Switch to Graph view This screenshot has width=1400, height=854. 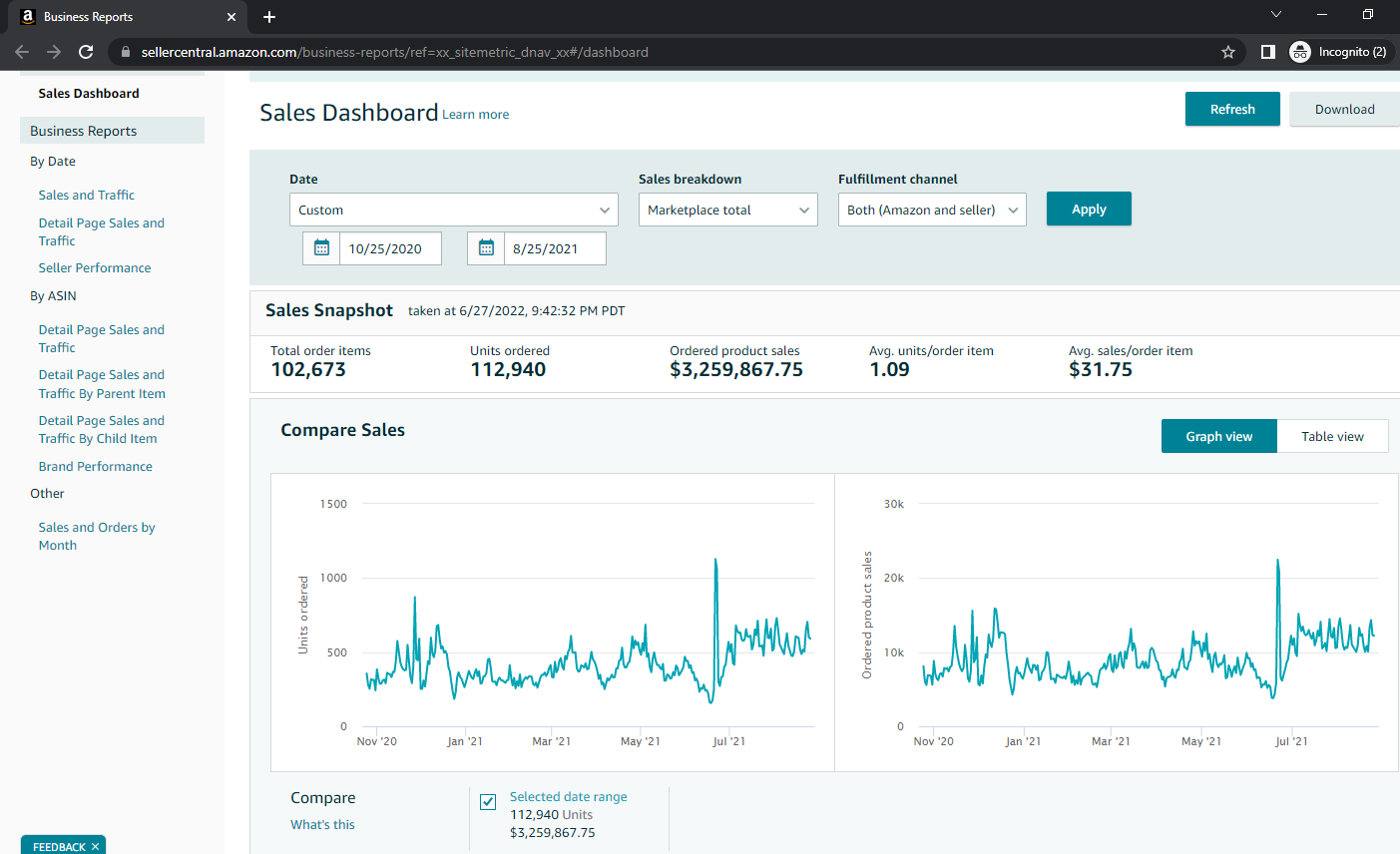pos(1219,436)
